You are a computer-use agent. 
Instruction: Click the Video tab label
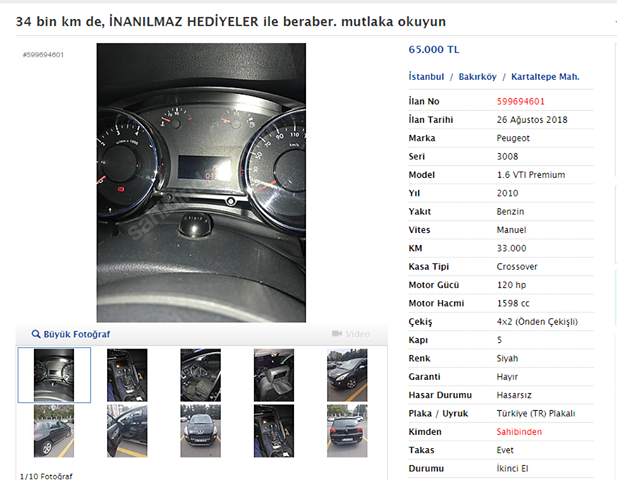358,334
